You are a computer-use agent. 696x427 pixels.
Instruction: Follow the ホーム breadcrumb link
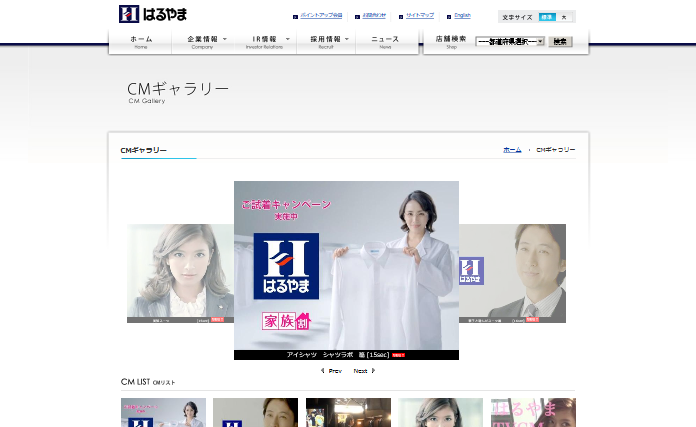(x=512, y=150)
